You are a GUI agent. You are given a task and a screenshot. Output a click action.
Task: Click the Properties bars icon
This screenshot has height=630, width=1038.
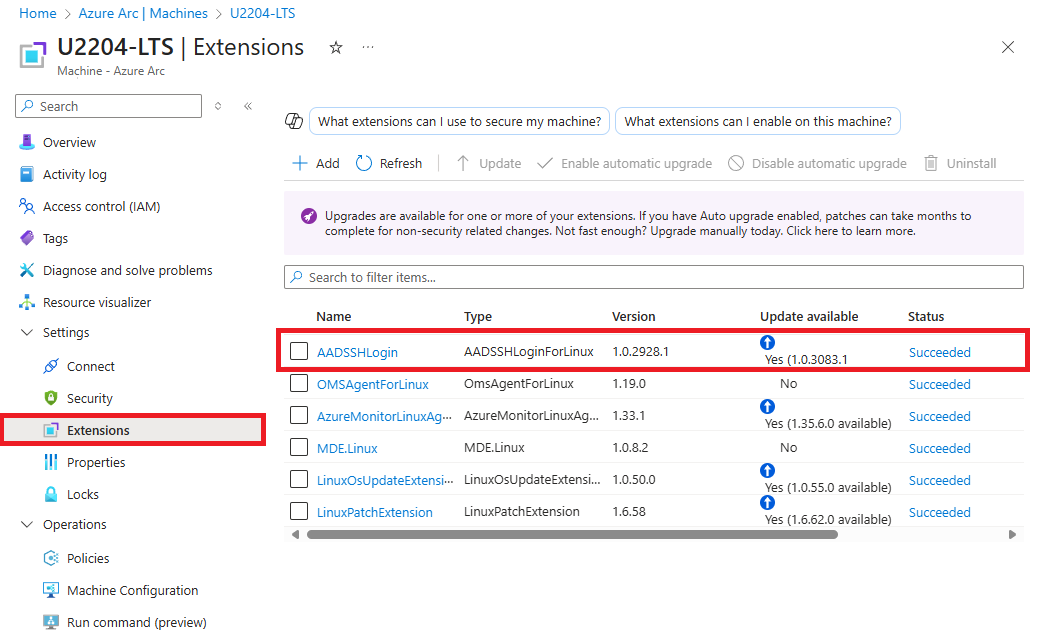(51, 462)
